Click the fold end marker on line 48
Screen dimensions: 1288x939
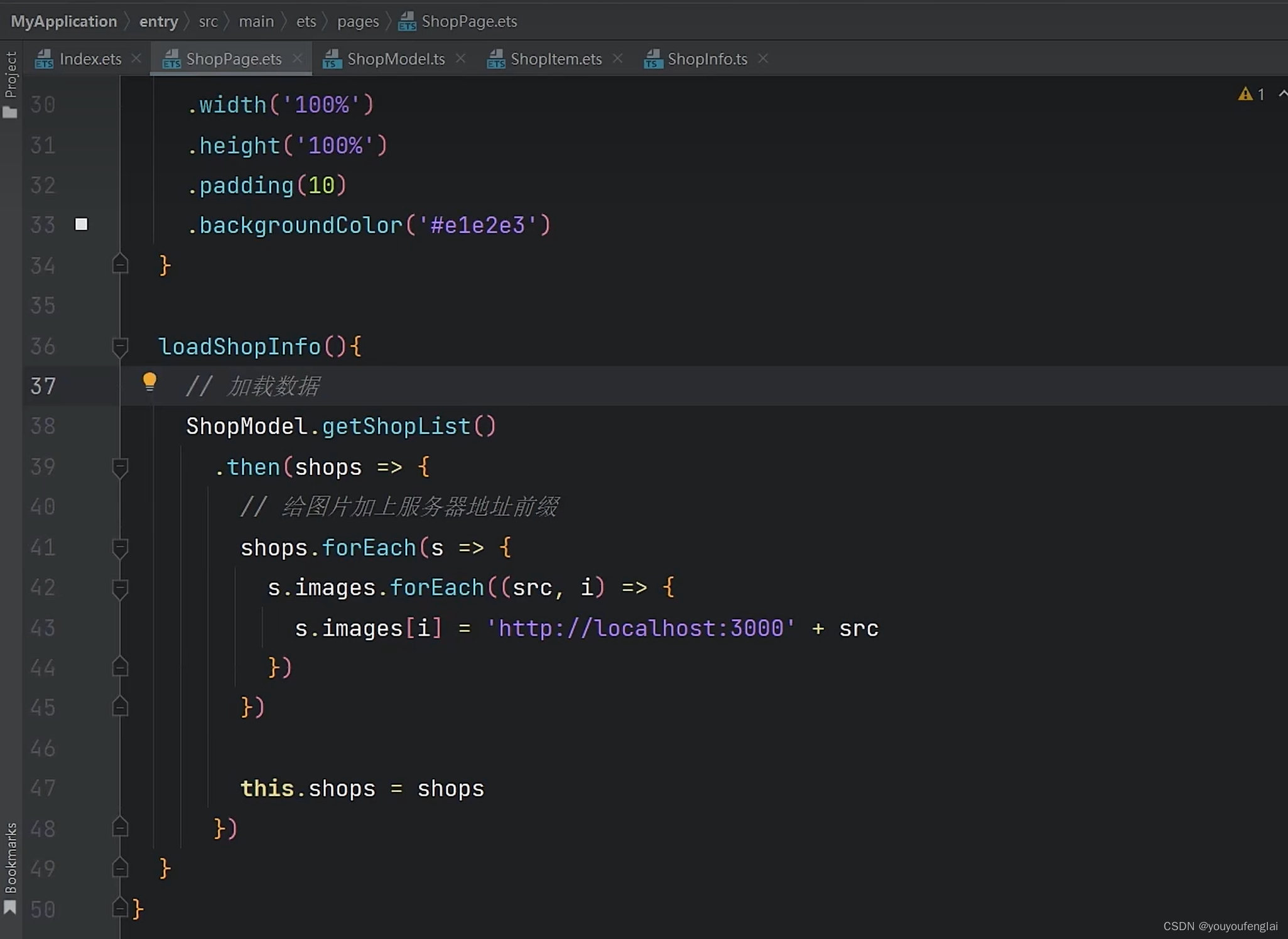coord(120,828)
